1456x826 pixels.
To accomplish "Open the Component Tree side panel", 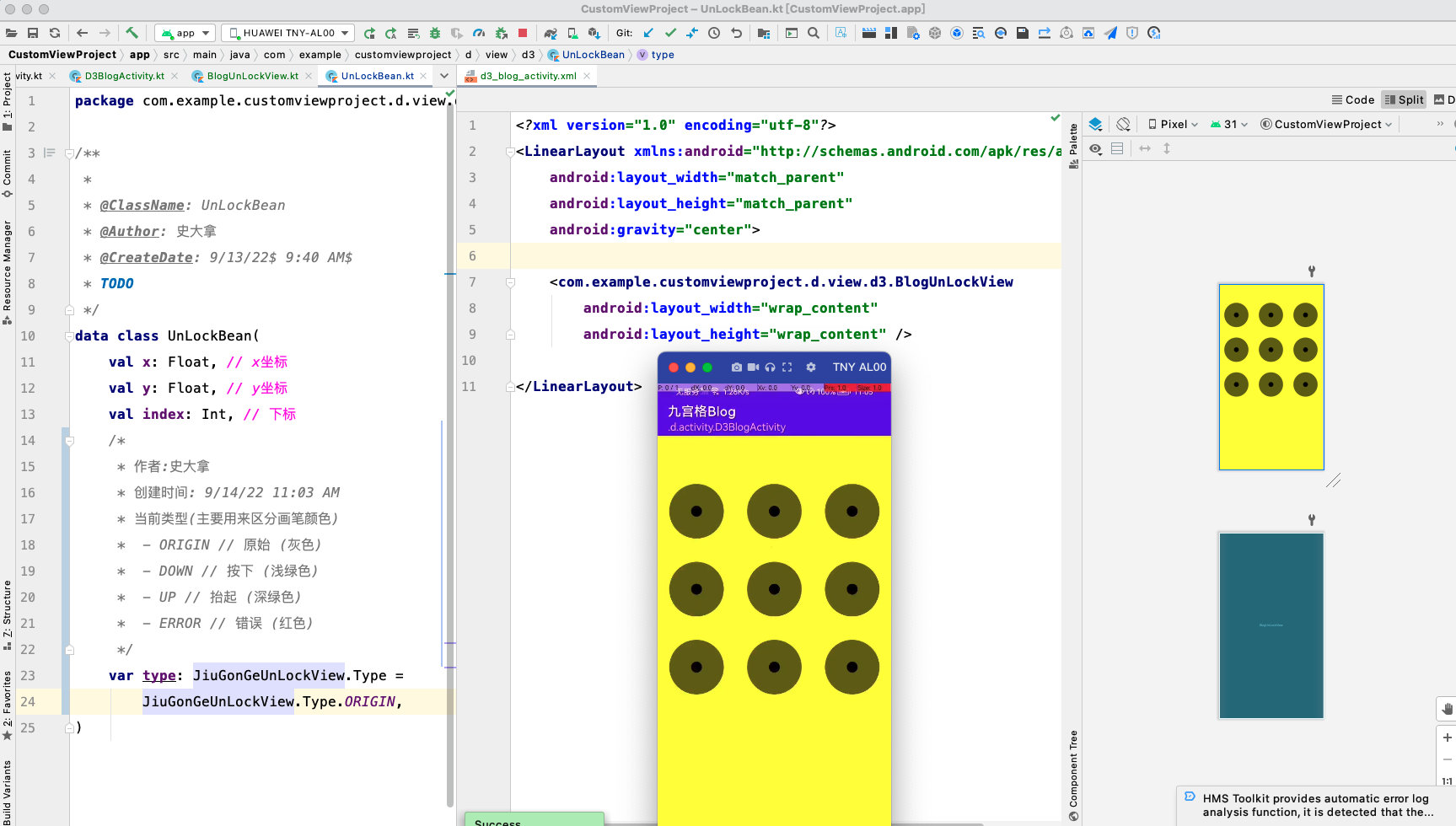I will click(x=1073, y=775).
